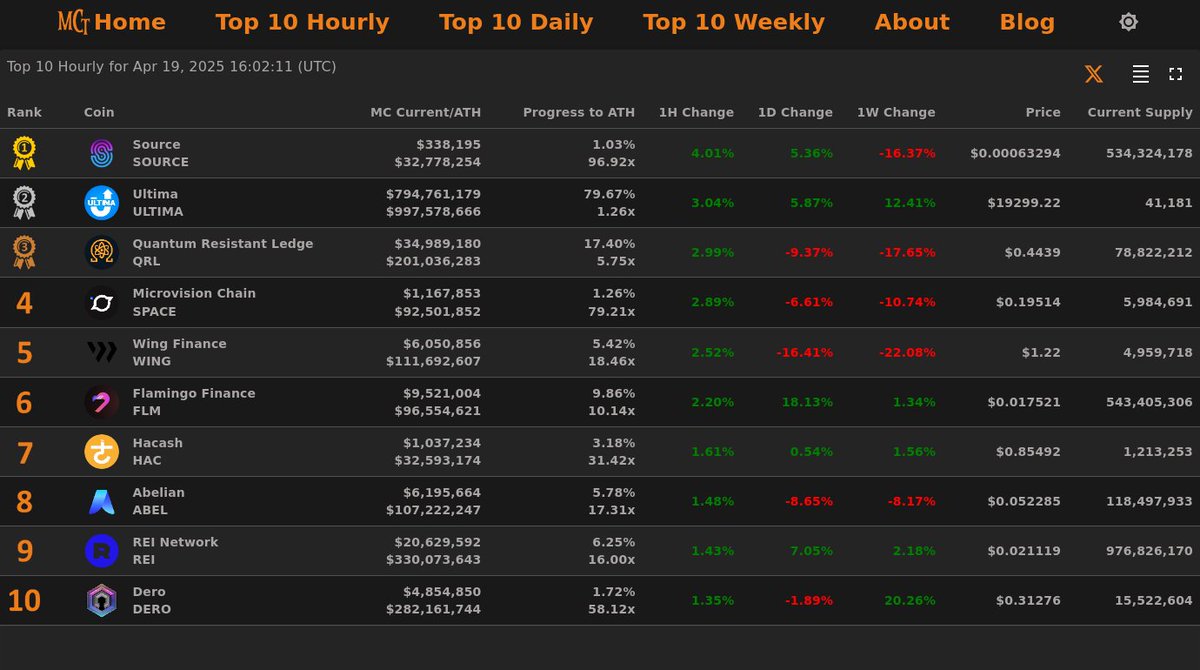Open the REI Network name link
The width and height of the screenshot is (1200, 670).
(x=175, y=542)
